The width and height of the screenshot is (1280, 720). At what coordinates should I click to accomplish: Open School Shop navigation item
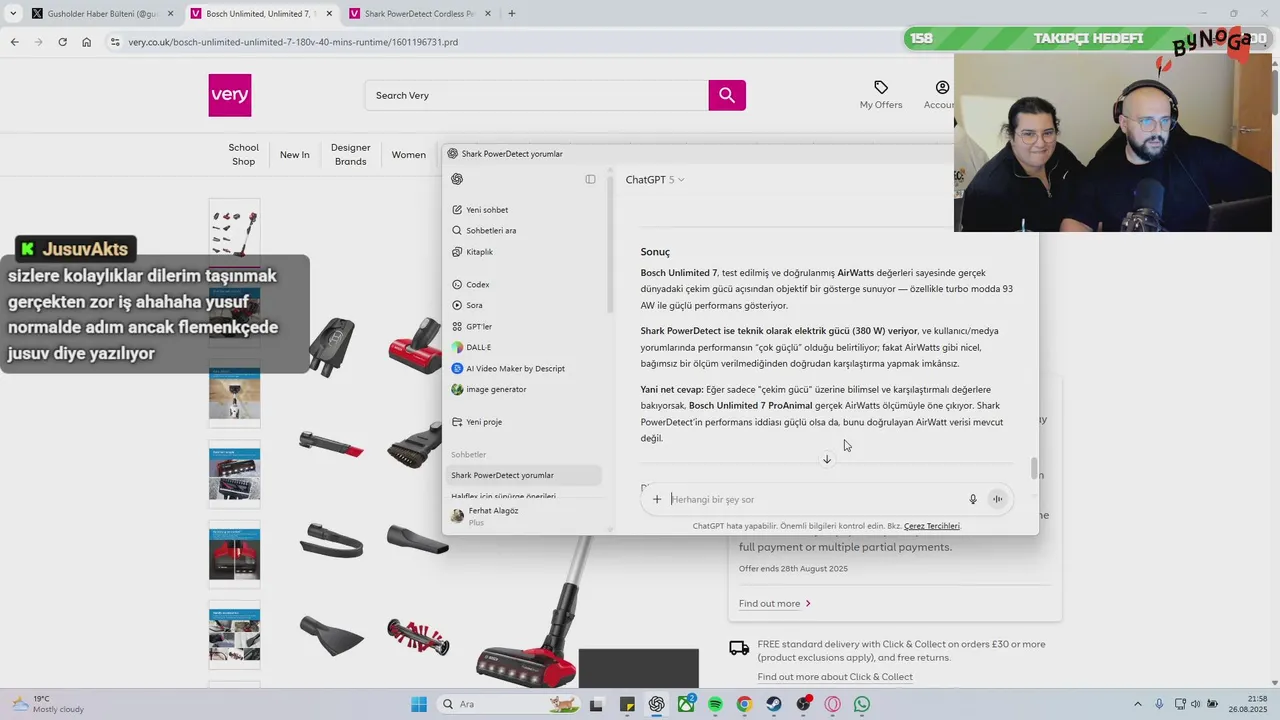click(243, 154)
